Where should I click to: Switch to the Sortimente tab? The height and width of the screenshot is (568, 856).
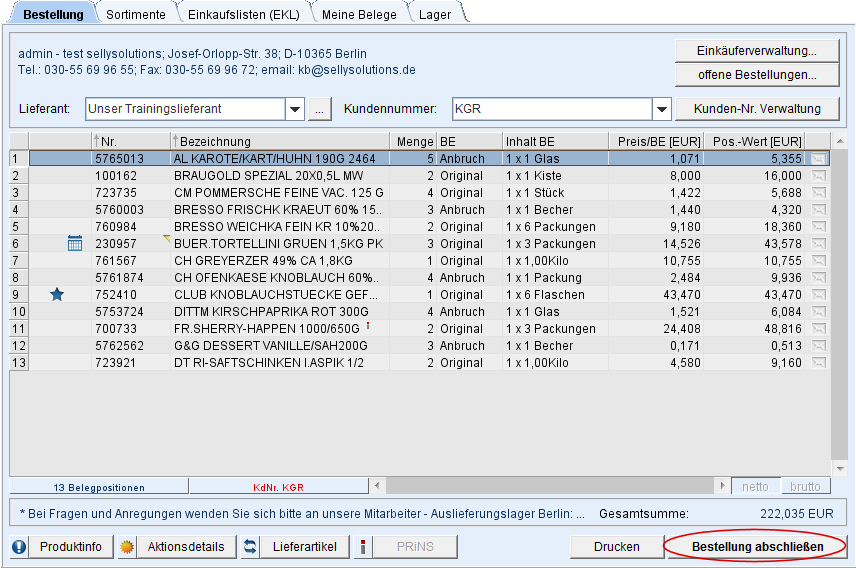pos(136,14)
